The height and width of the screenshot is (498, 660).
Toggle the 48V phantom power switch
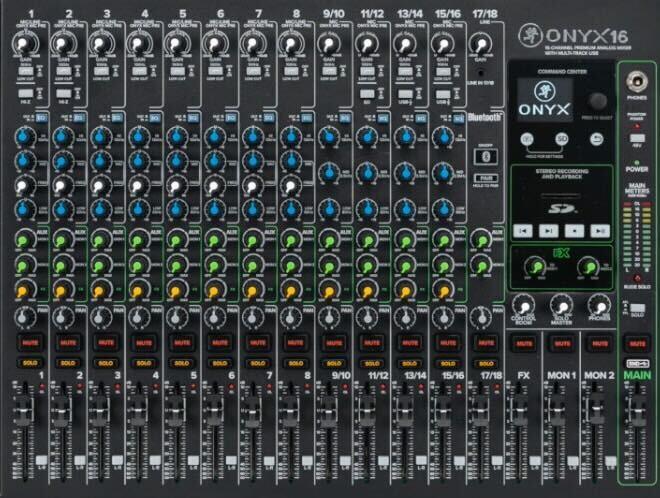(x=637, y=138)
